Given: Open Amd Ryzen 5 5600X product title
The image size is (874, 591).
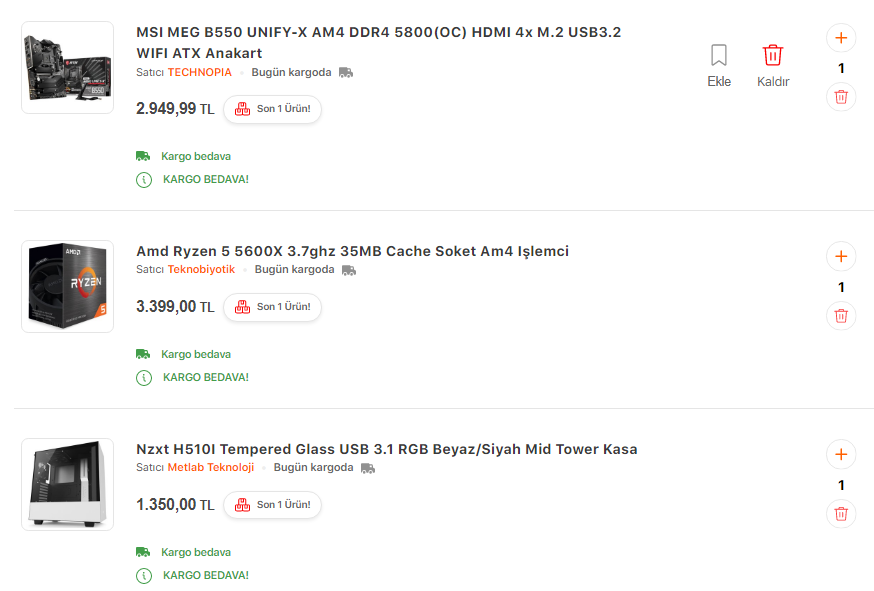Looking at the screenshot, I should [352, 251].
